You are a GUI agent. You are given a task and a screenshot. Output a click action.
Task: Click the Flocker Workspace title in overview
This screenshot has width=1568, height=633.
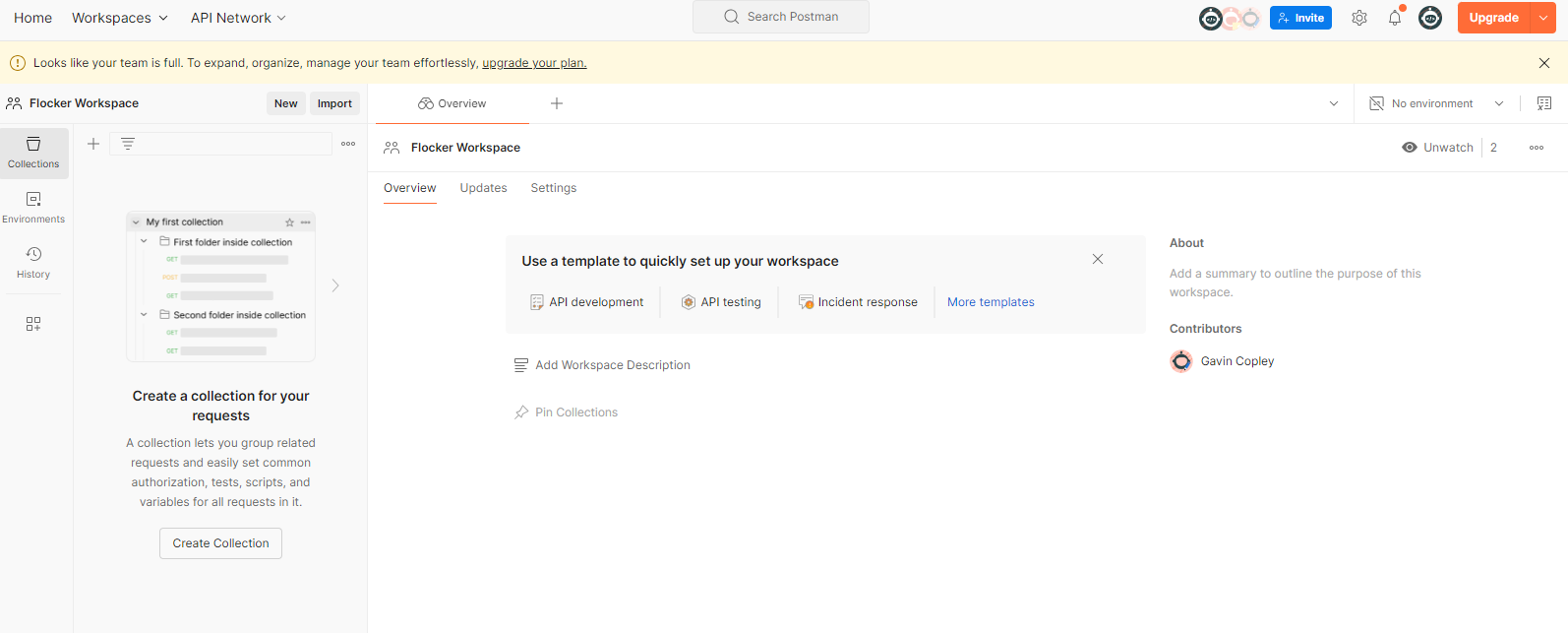point(465,148)
